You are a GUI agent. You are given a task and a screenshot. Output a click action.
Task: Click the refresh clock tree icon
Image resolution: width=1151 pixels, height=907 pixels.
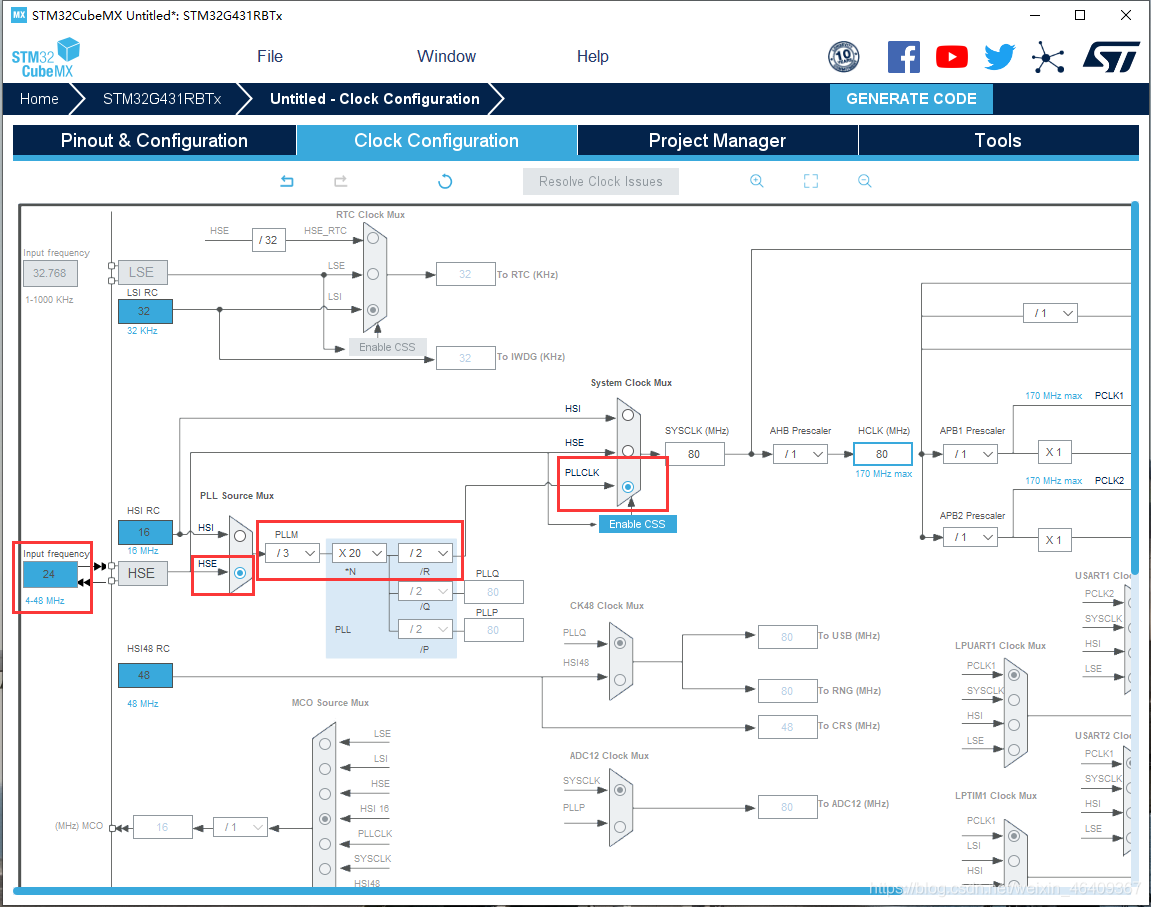point(445,181)
